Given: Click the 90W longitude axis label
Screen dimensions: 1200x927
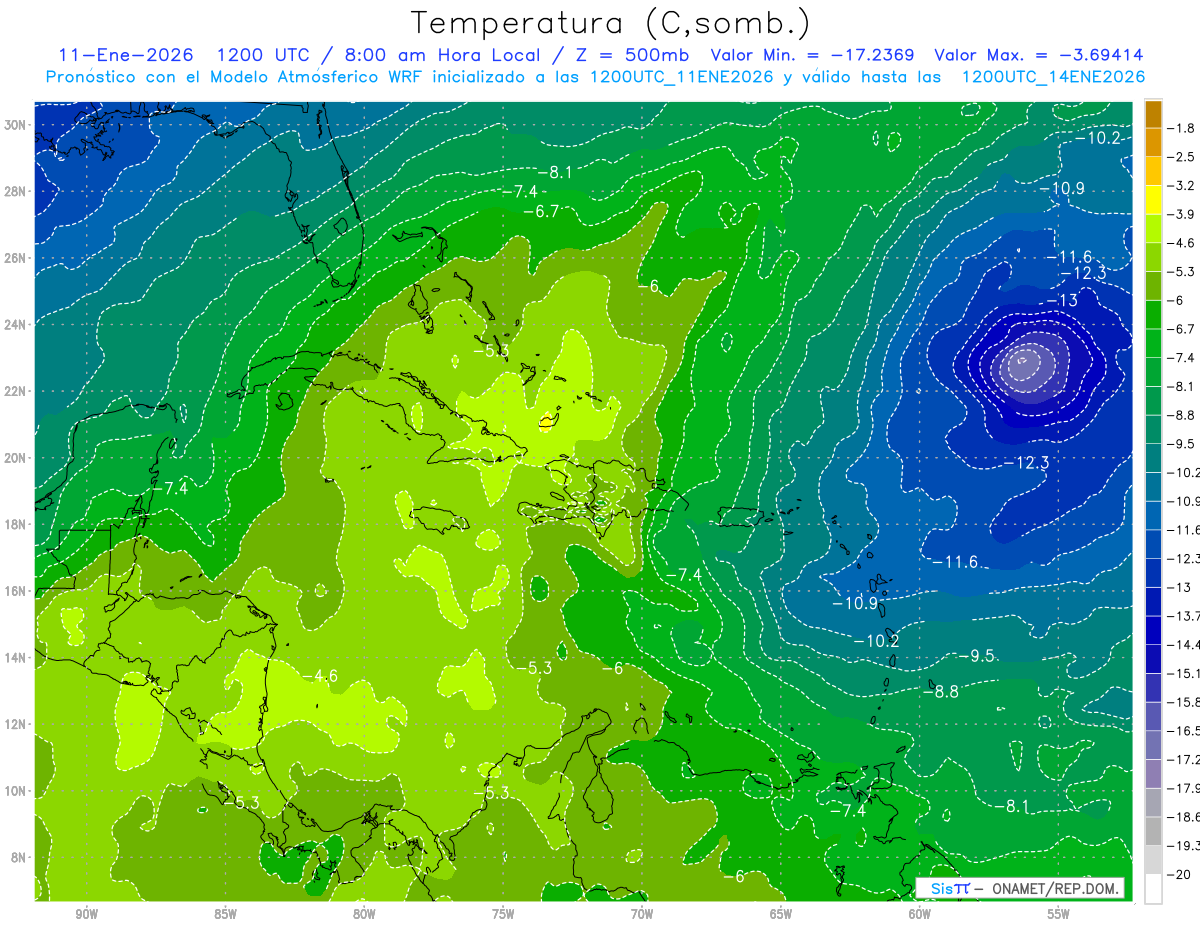Looking at the screenshot, I should click(x=86, y=914).
